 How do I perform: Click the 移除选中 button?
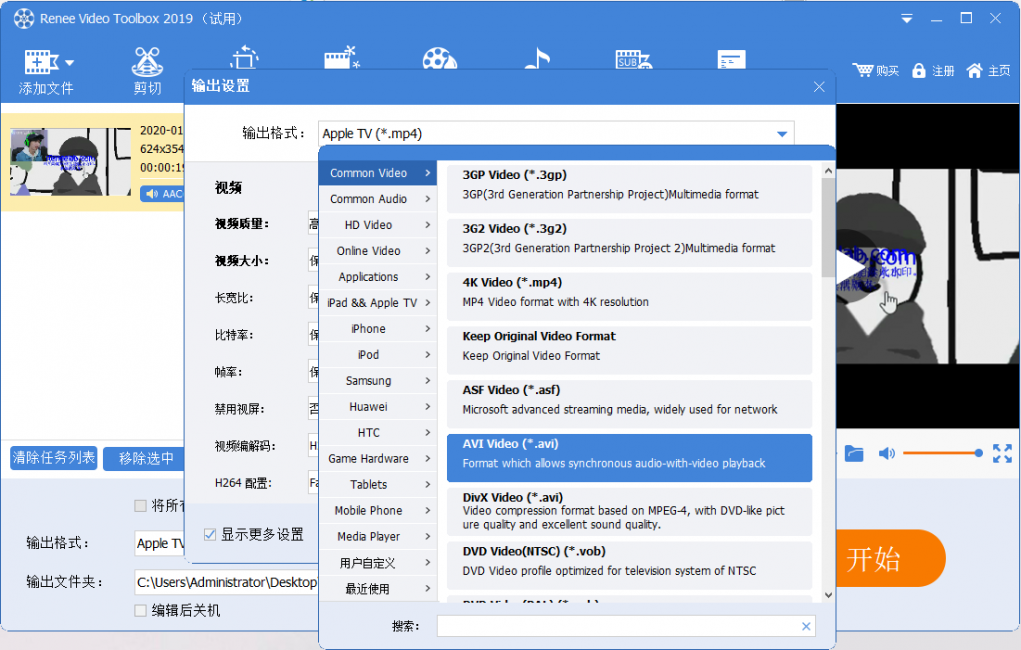click(145, 459)
